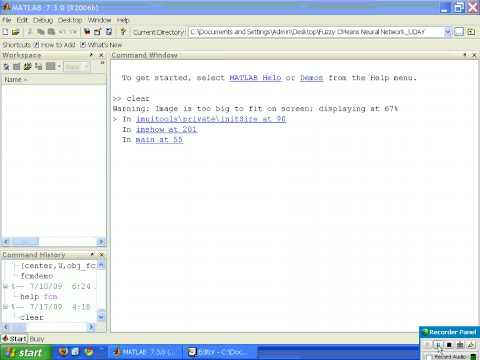Viewport: 480px width, 360px height.
Task: Go up one directory level
Action: (471, 32)
